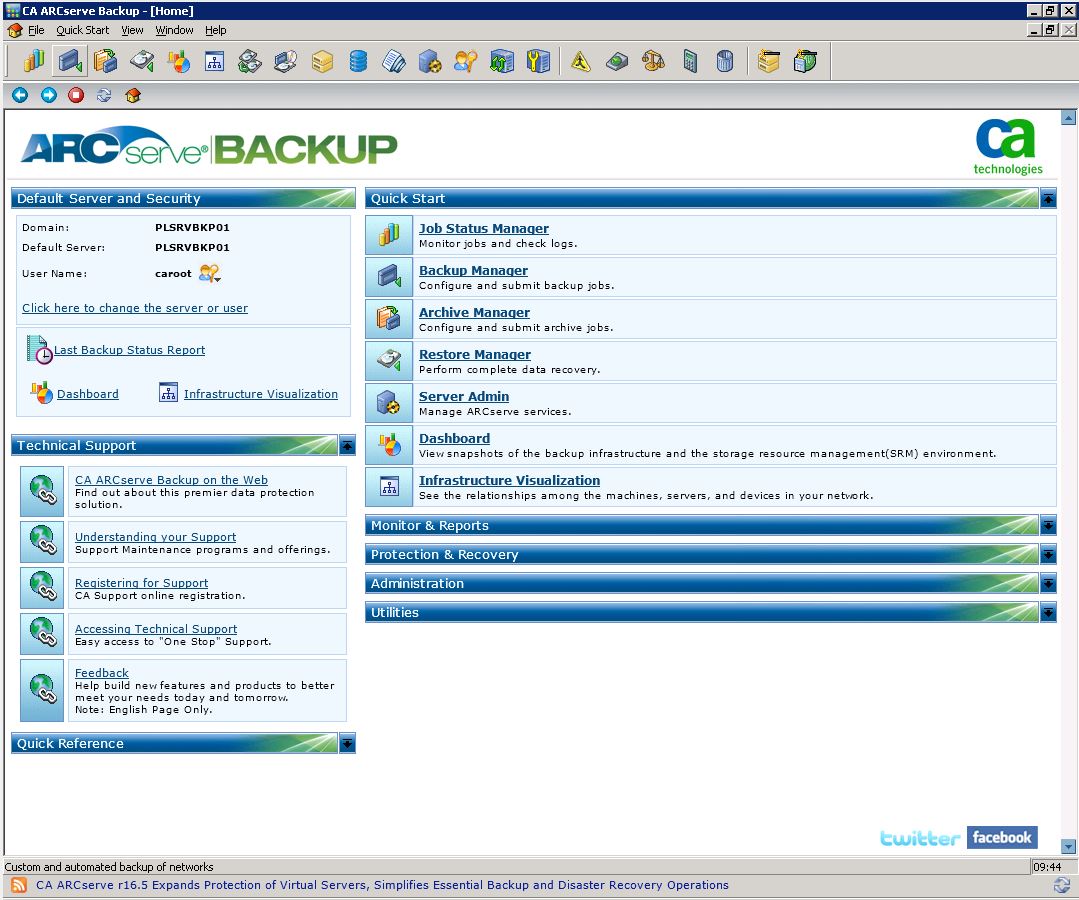Image resolution: width=1079 pixels, height=900 pixels.
Task: Expand the Protection & Recovery section
Action: pyautogui.click(x=1048, y=554)
